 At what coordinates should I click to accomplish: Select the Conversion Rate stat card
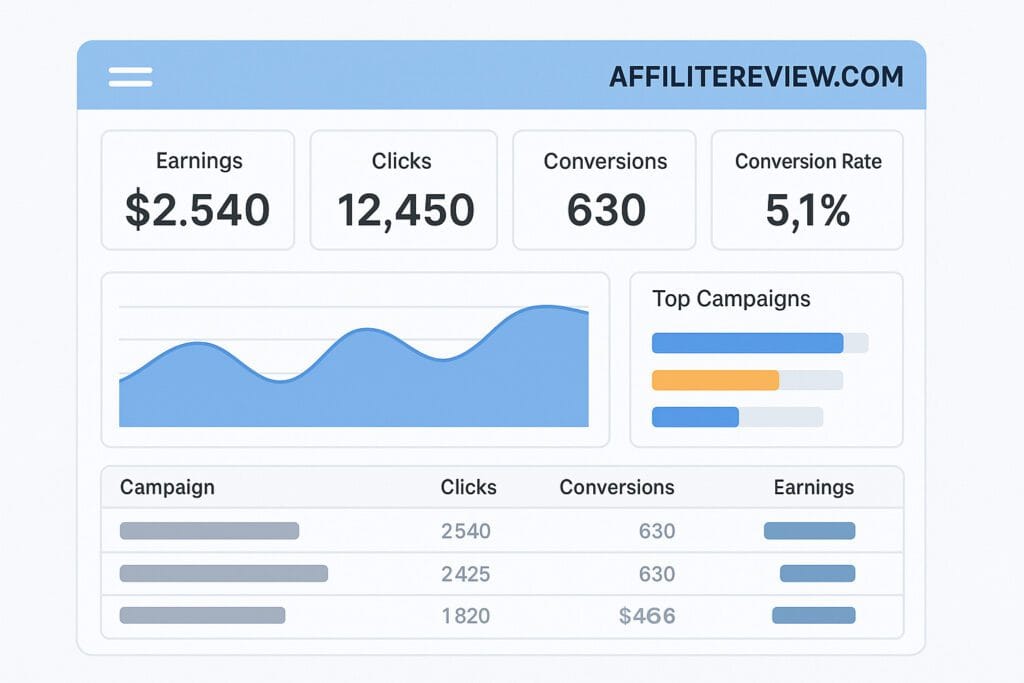pyautogui.click(x=807, y=189)
